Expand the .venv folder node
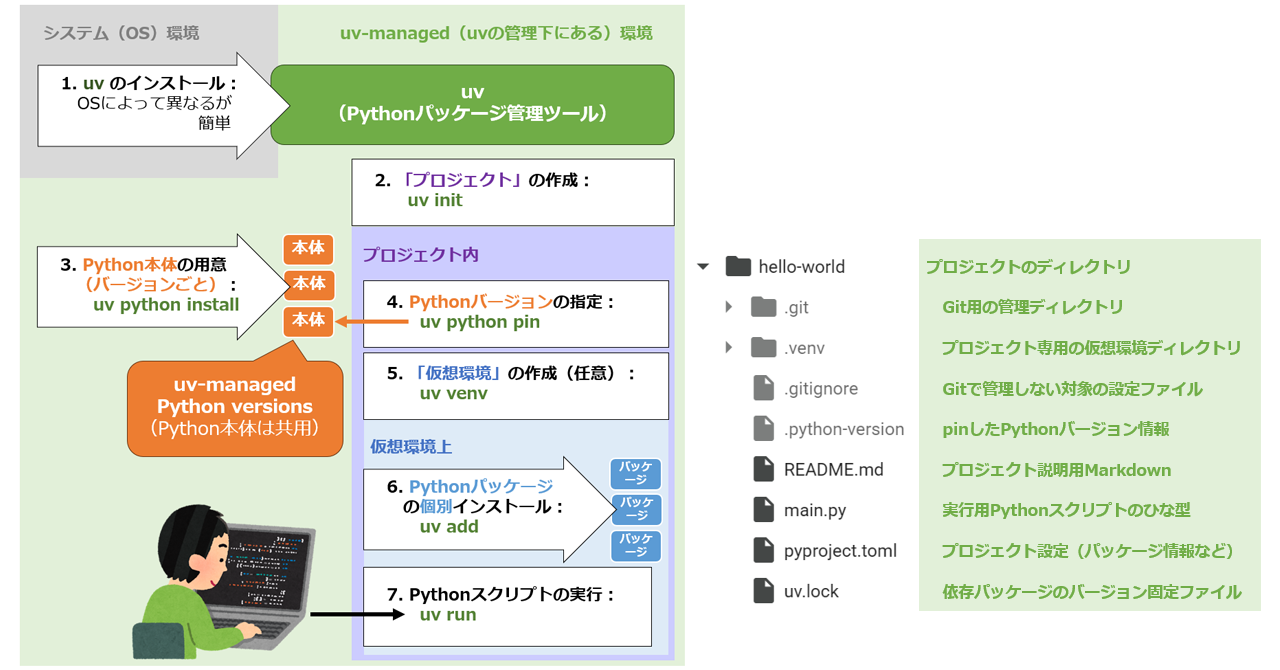Screen dimensions: 1280x670 tap(726, 348)
